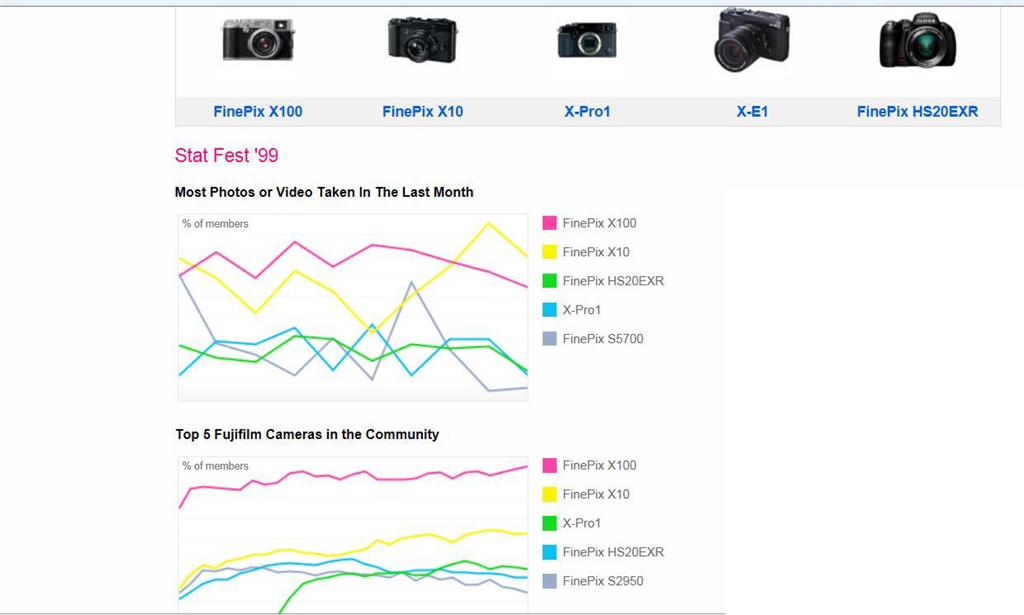Click yellow FinePix X10 swatch in first legend
The image size is (1024, 615).
[x=549, y=252]
